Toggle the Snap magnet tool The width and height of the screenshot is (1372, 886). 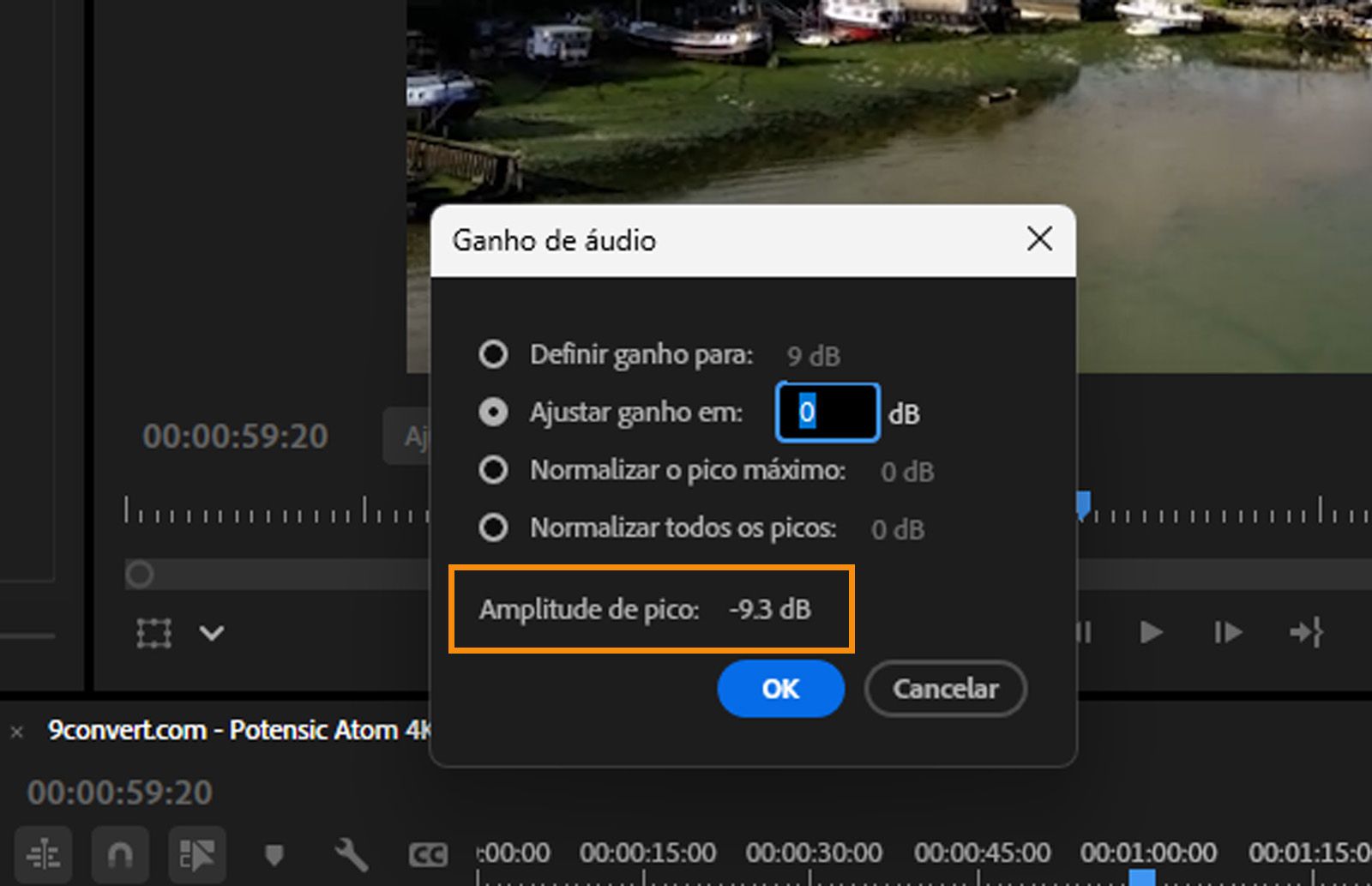[120, 853]
